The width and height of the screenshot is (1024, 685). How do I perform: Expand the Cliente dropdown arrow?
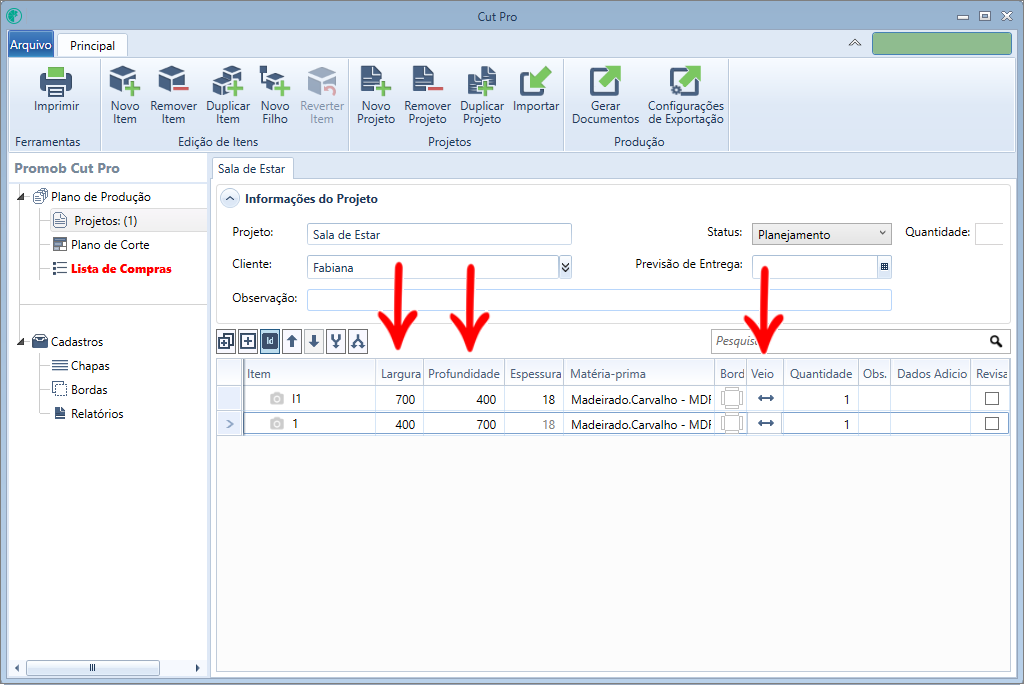tap(565, 266)
